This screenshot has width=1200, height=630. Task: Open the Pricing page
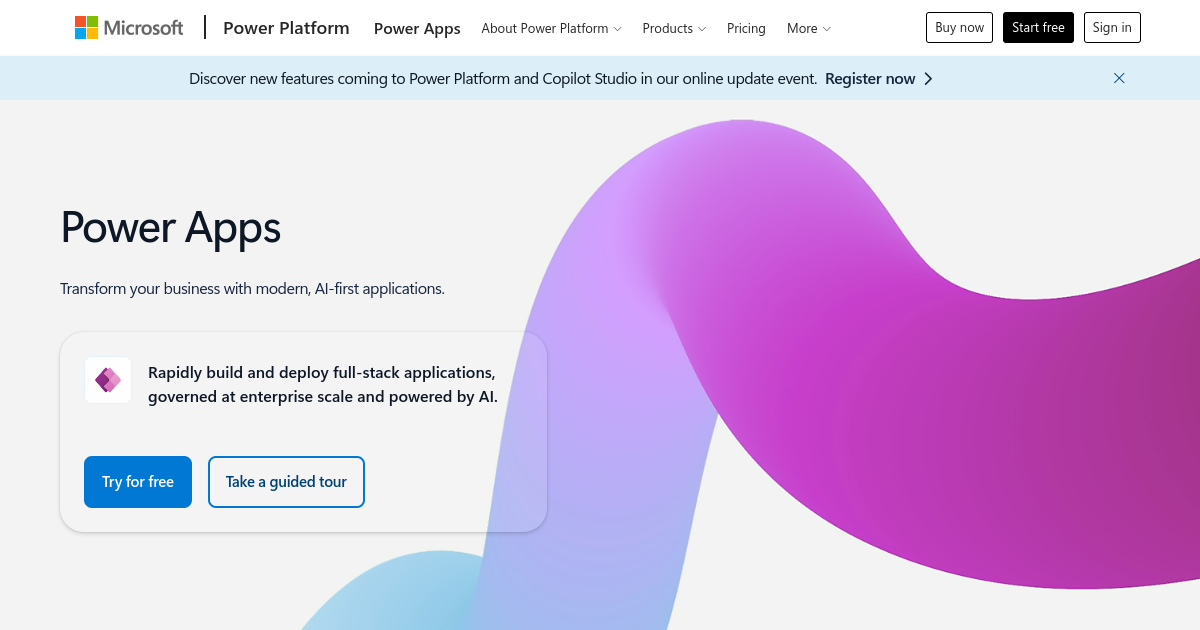746,28
